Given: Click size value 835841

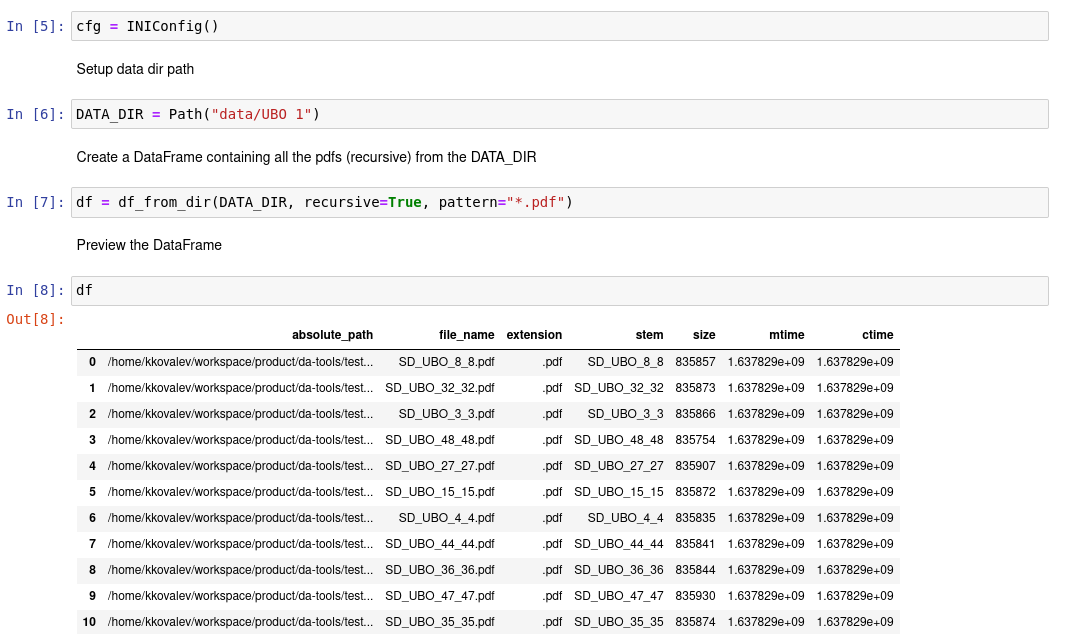Looking at the screenshot, I should 695,544.
